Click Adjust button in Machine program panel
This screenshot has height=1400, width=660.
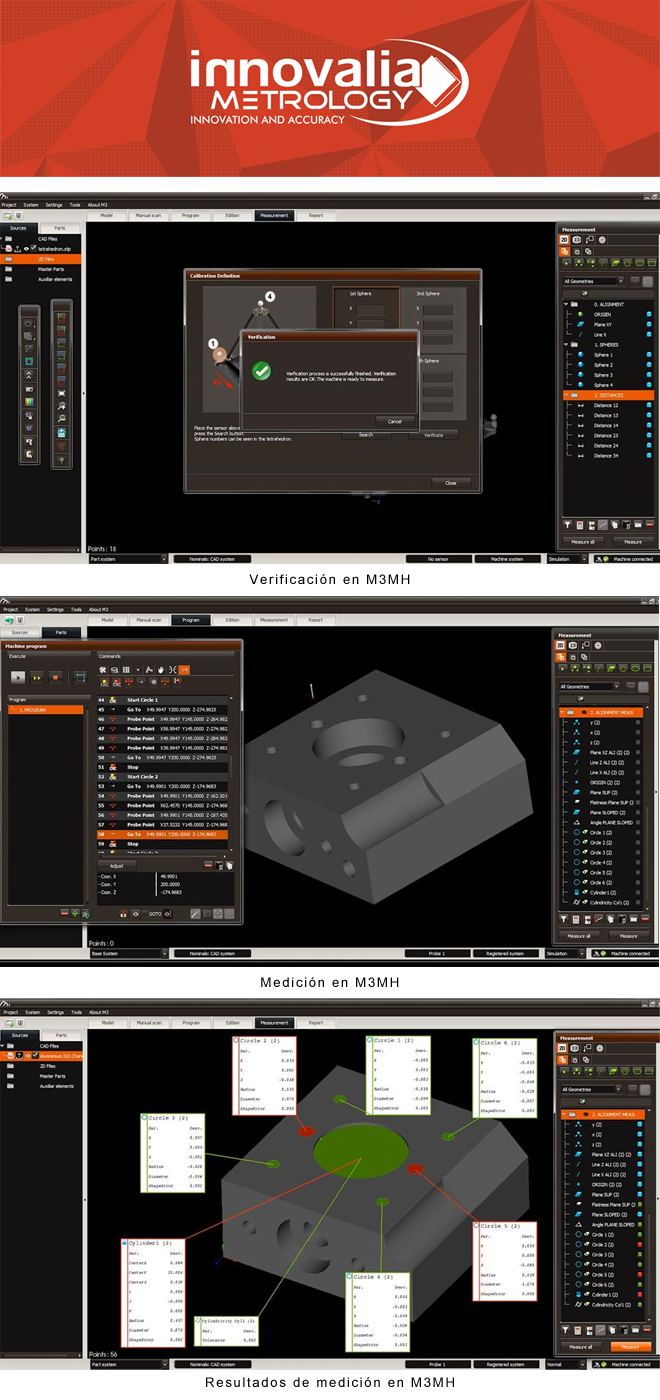(x=117, y=865)
